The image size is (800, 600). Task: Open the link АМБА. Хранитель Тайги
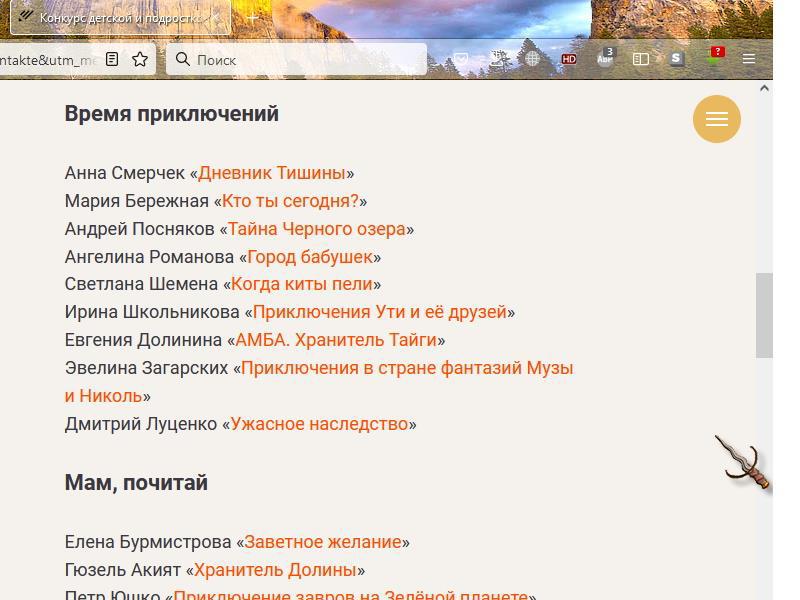[336, 340]
